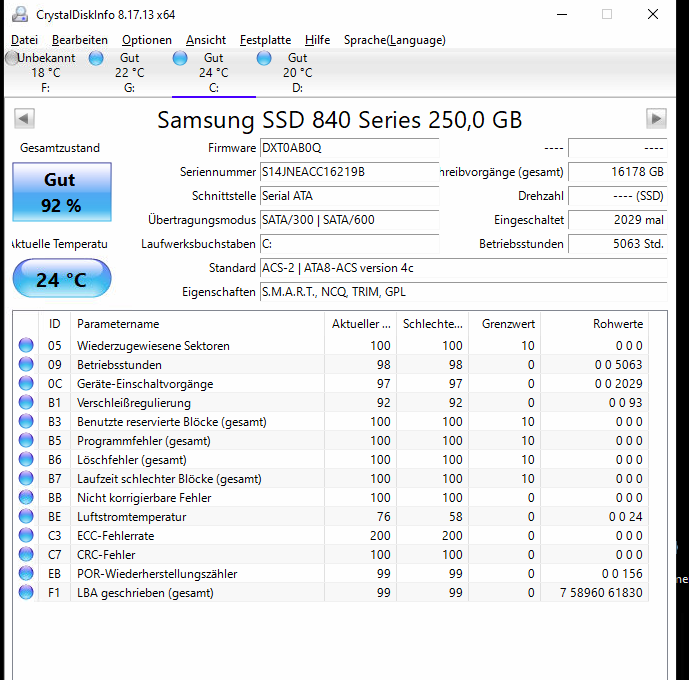The image size is (689, 680).
Task: Click status icon for Programmfehler row
Action: pyautogui.click(x=26, y=440)
